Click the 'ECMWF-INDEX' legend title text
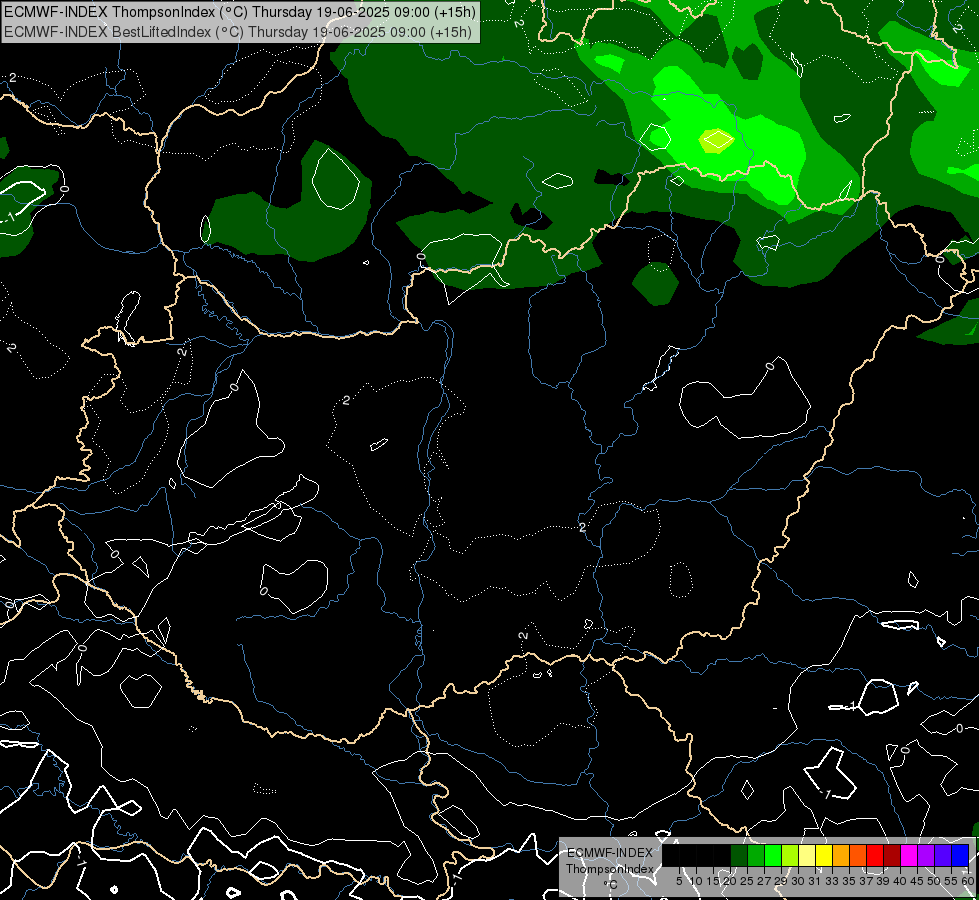Image resolution: width=979 pixels, height=900 pixels. click(610, 853)
